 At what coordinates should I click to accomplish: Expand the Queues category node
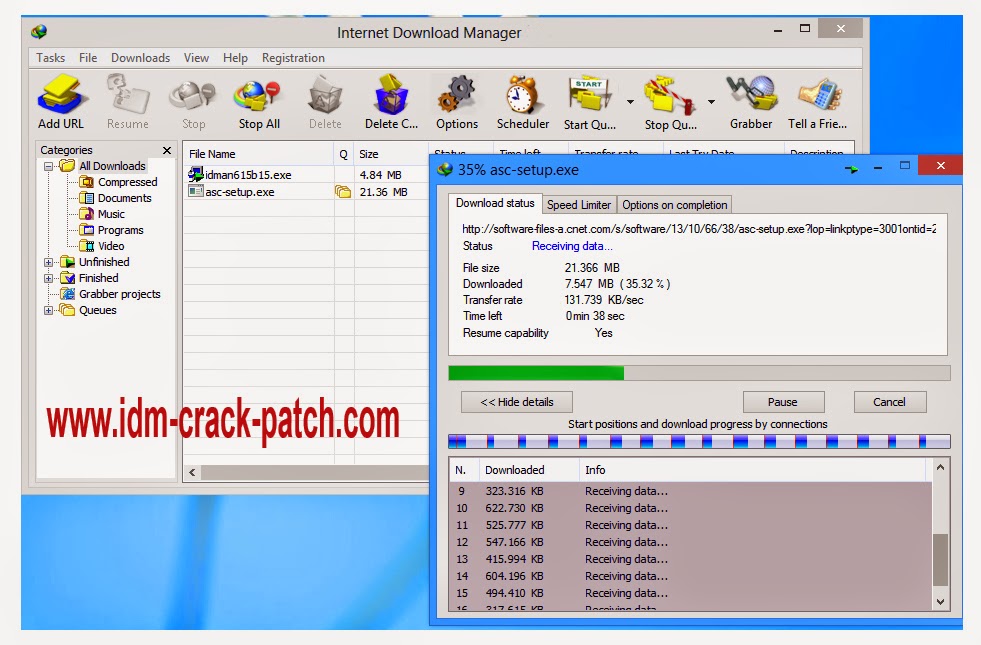pos(48,310)
